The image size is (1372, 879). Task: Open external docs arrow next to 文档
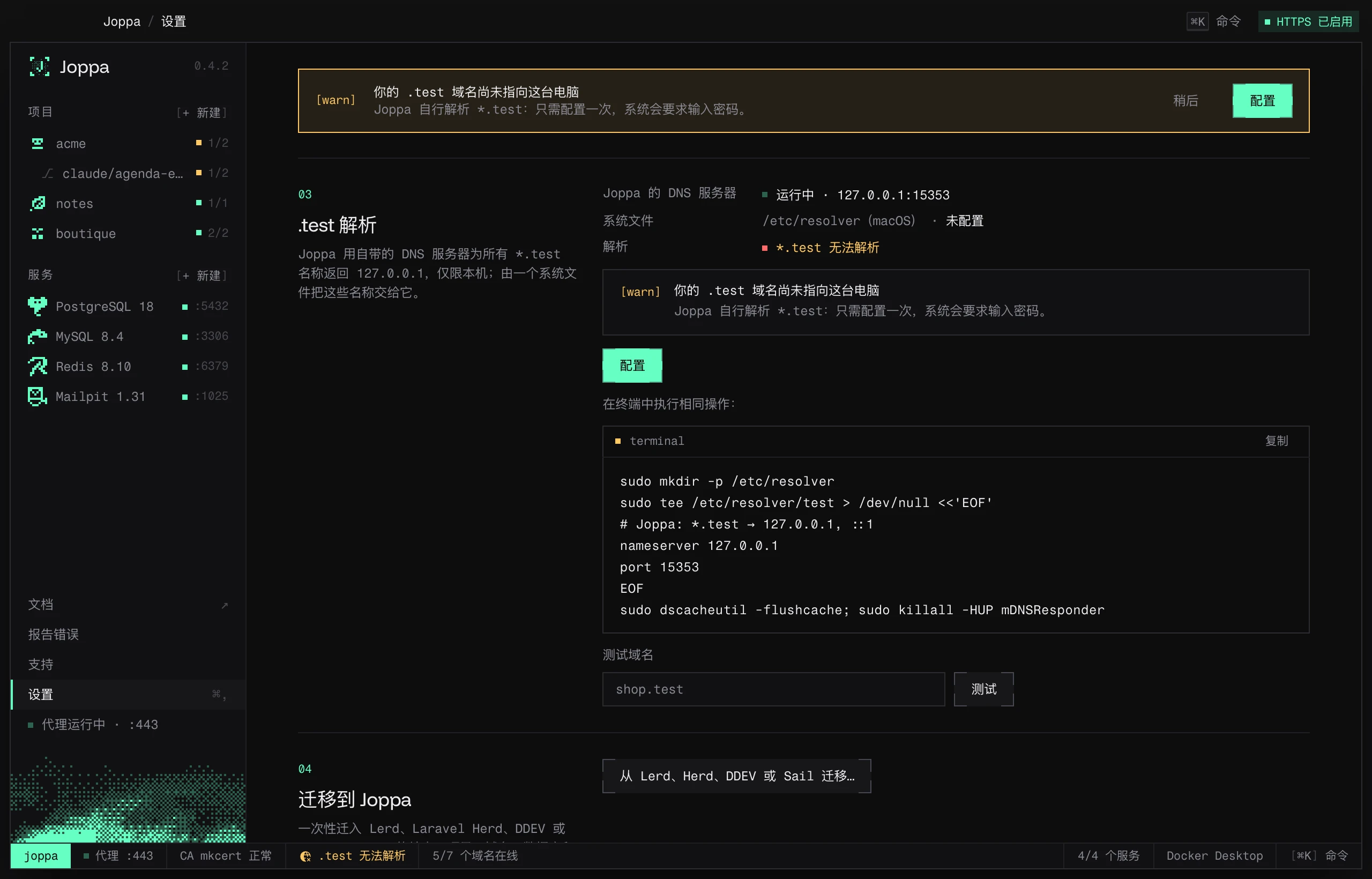[225, 605]
